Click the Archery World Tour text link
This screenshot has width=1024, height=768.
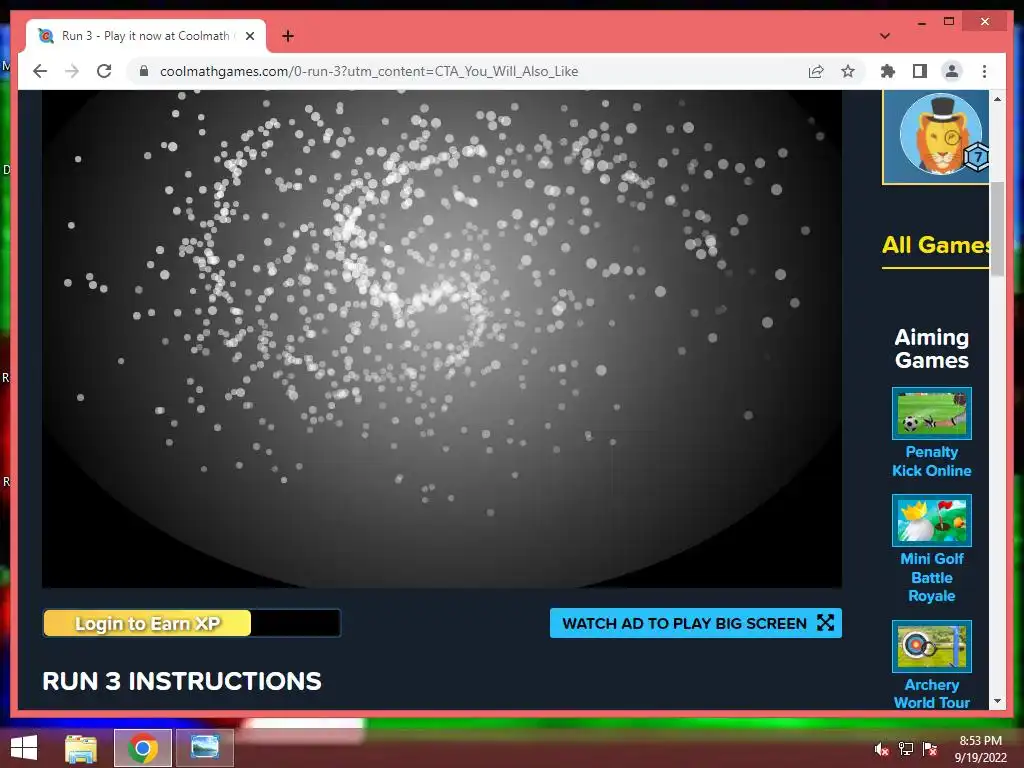(931, 694)
